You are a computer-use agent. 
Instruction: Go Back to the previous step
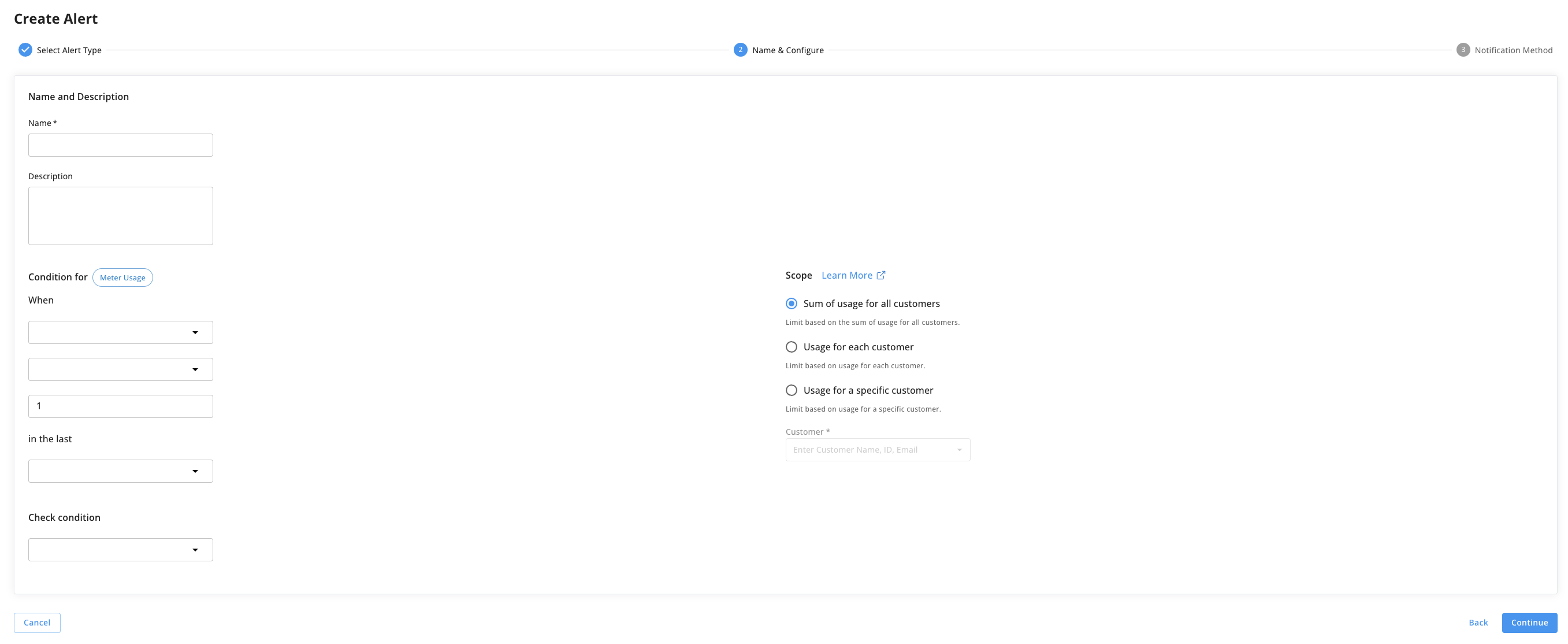(1478, 623)
